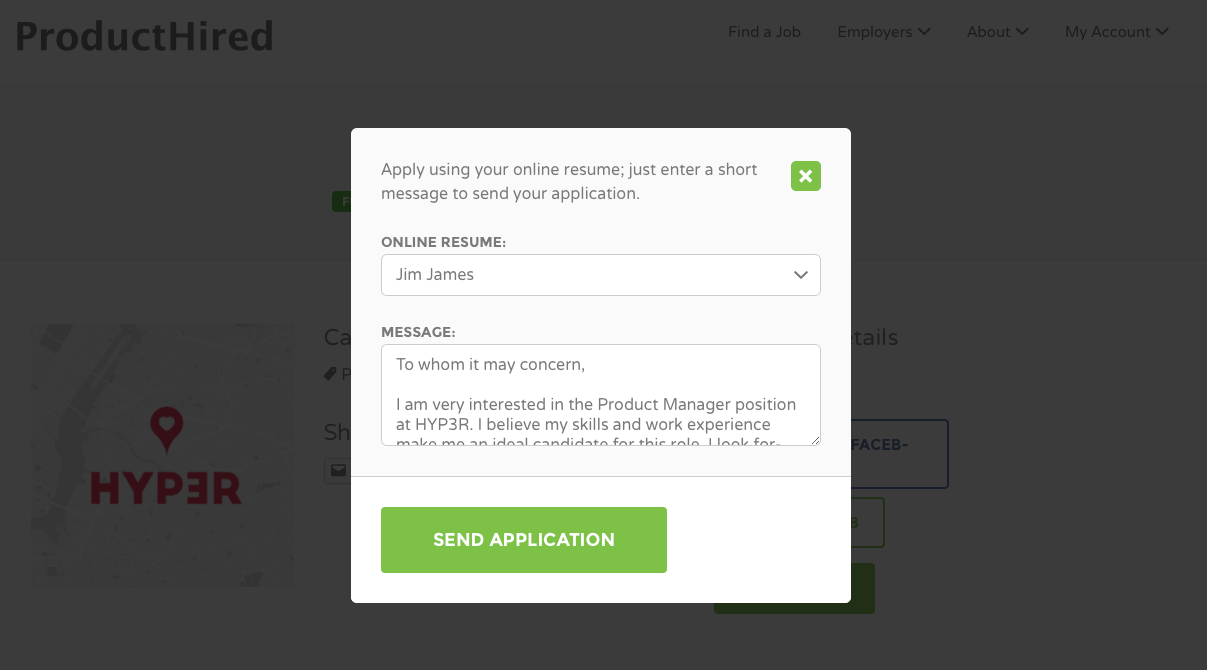Click the ProductHired site logo
This screenshot has height=670, width=1207.
(144, 37)
